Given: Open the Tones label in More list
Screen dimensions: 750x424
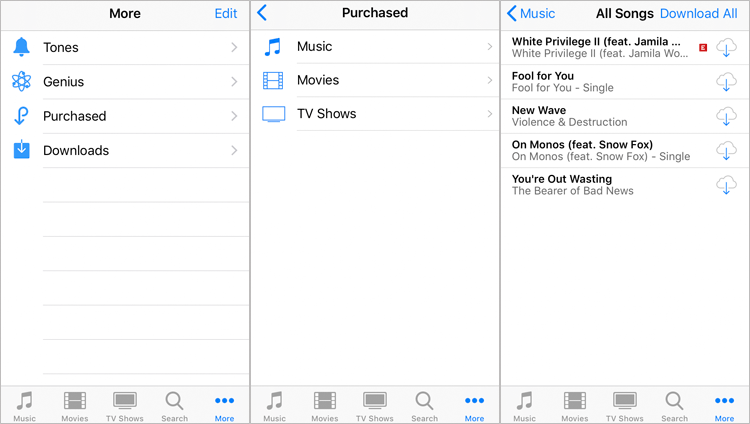Looking at the screenshot, I should [61, 47].
